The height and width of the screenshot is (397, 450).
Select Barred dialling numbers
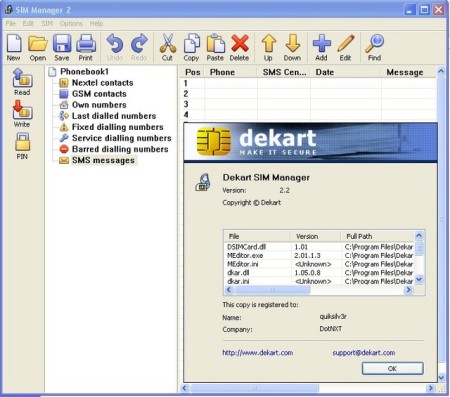click(x=120, y=149)
